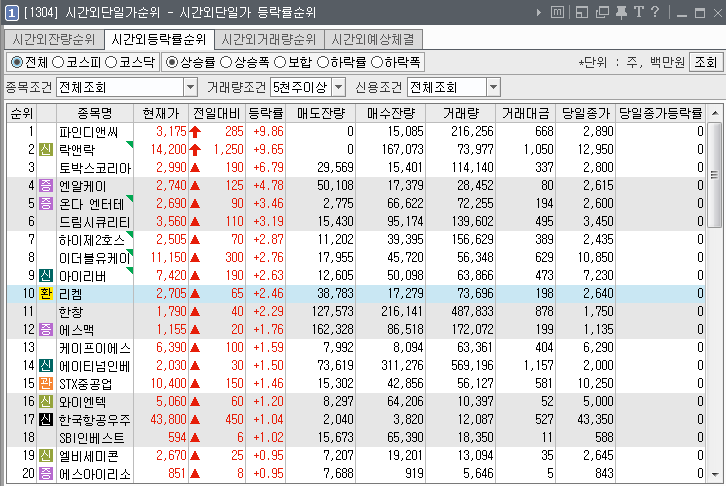Click the window number 1 icon in title bar
This screenshot has width=726, height=486.
pyautogui.click(x=12, y=12)
